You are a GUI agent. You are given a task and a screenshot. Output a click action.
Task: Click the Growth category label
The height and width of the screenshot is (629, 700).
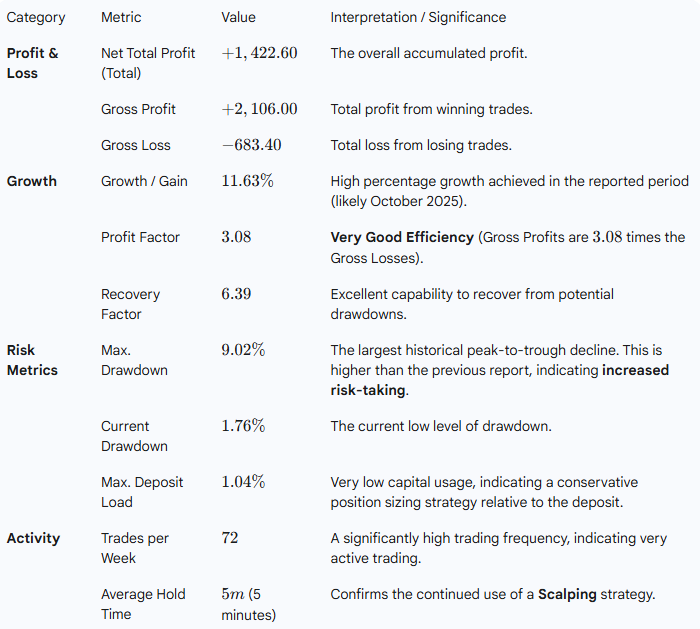pyautogui.click(x=32, y=181)
